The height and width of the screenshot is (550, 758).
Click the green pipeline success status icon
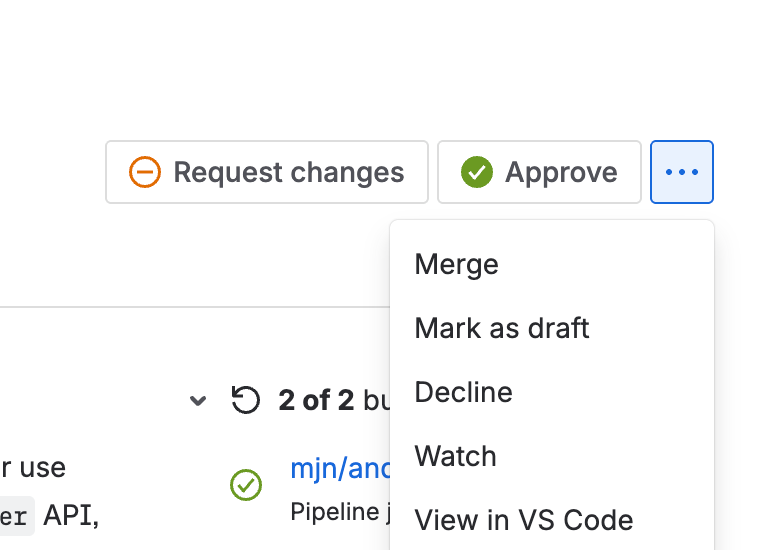246,485
